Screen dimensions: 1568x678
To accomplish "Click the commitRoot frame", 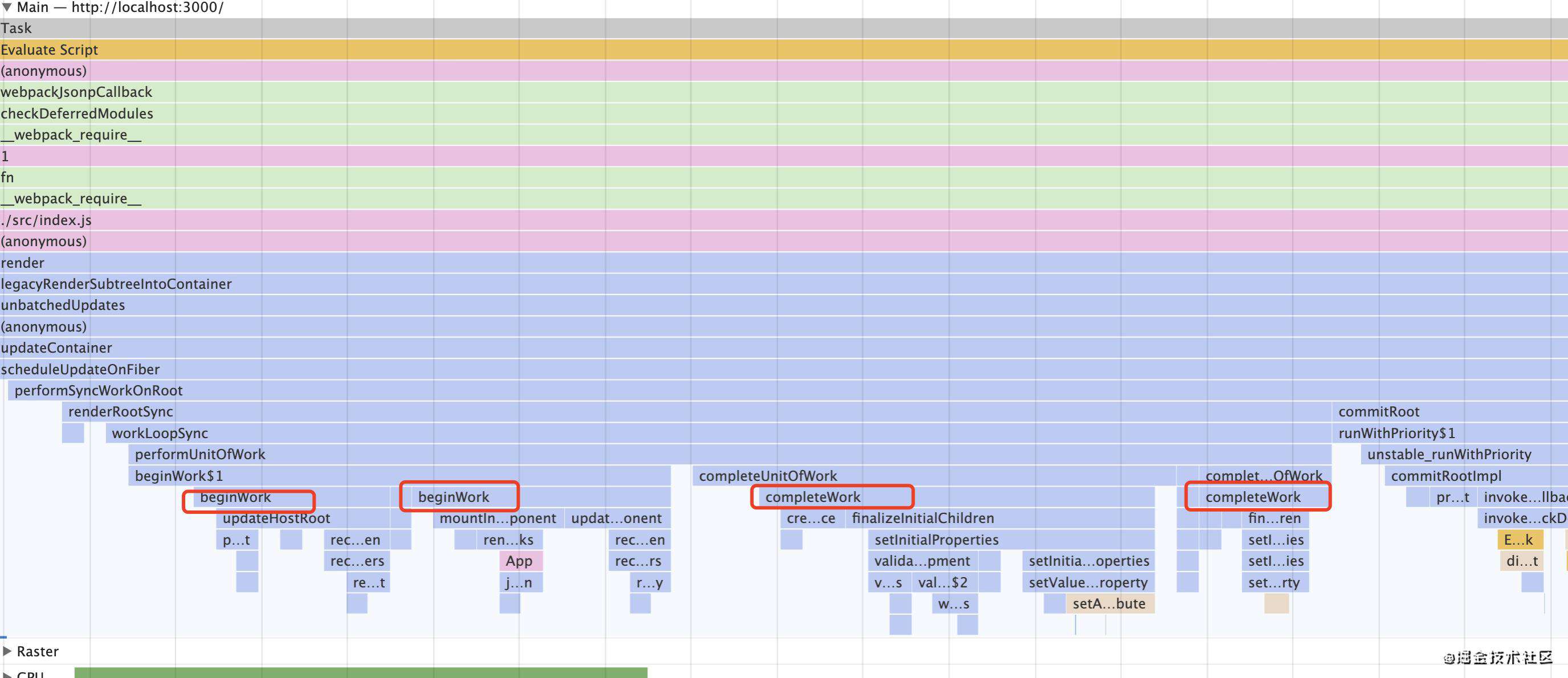I will (x=1450, y=412).
